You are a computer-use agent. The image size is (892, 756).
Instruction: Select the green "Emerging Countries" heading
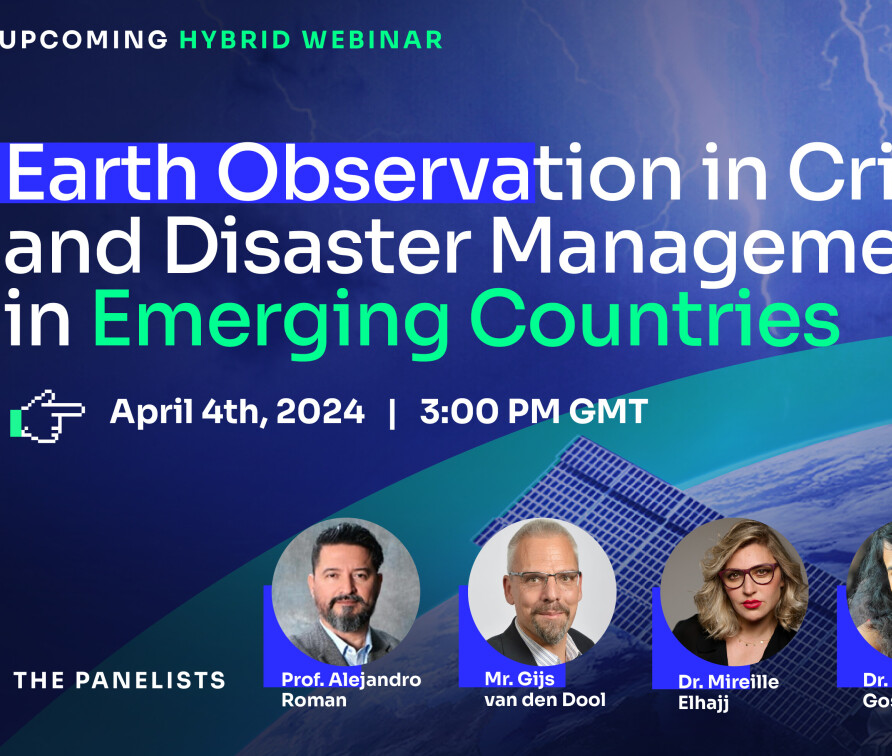click(465, 320)
